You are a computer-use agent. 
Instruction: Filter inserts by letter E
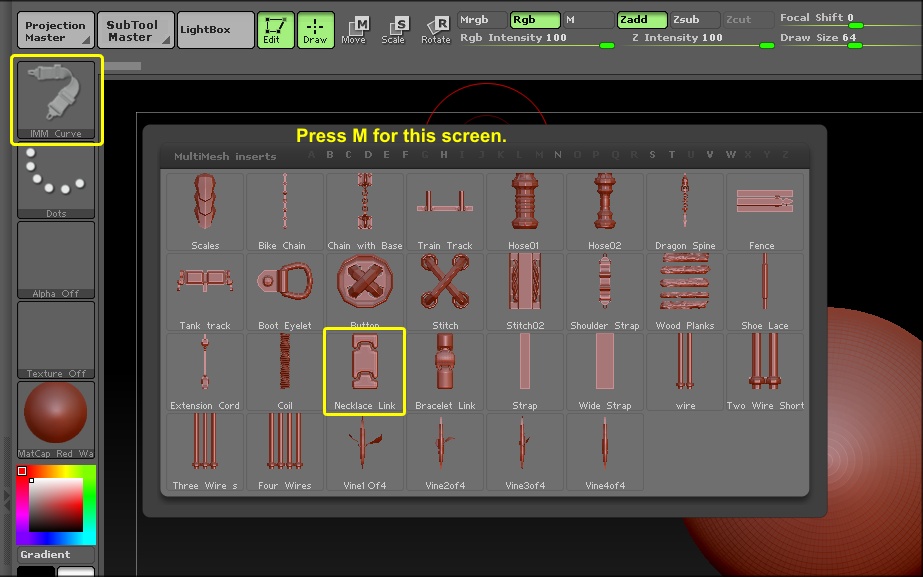pyautogui.click(x=386, y=155)
